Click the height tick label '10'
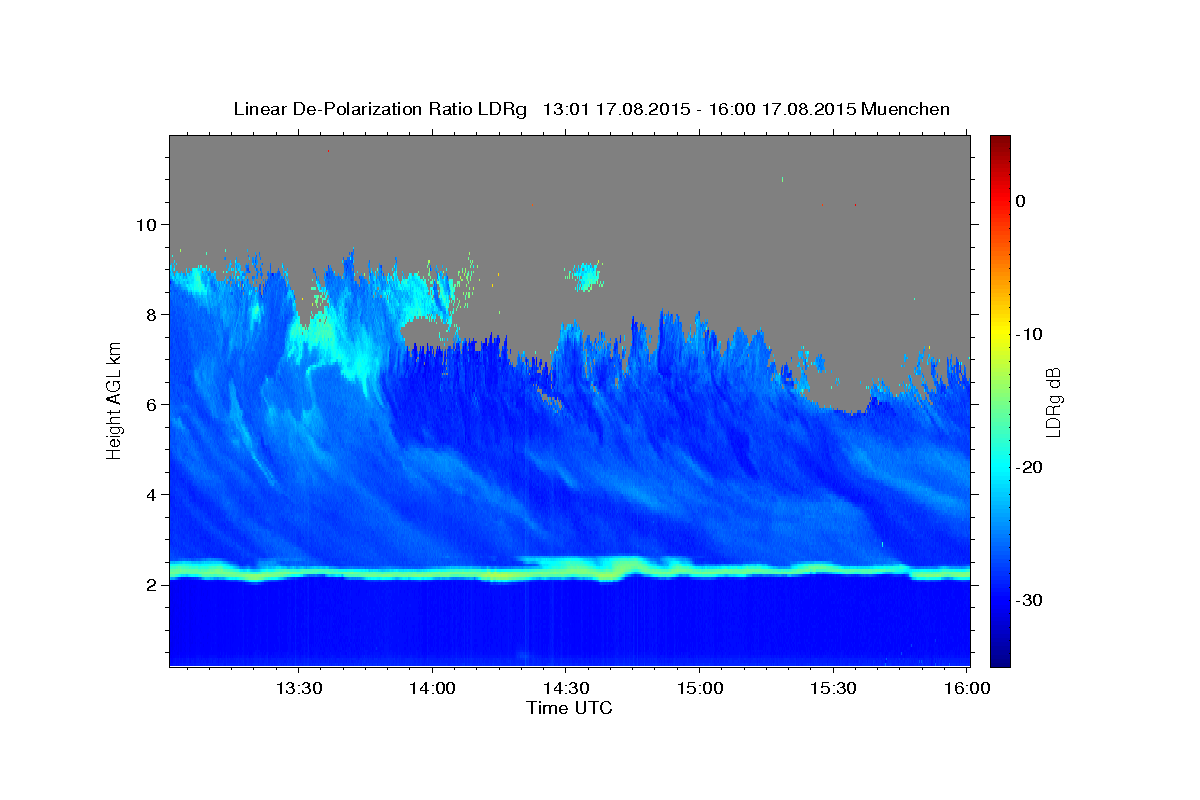The image size is (1200, 800). [146, 224]
